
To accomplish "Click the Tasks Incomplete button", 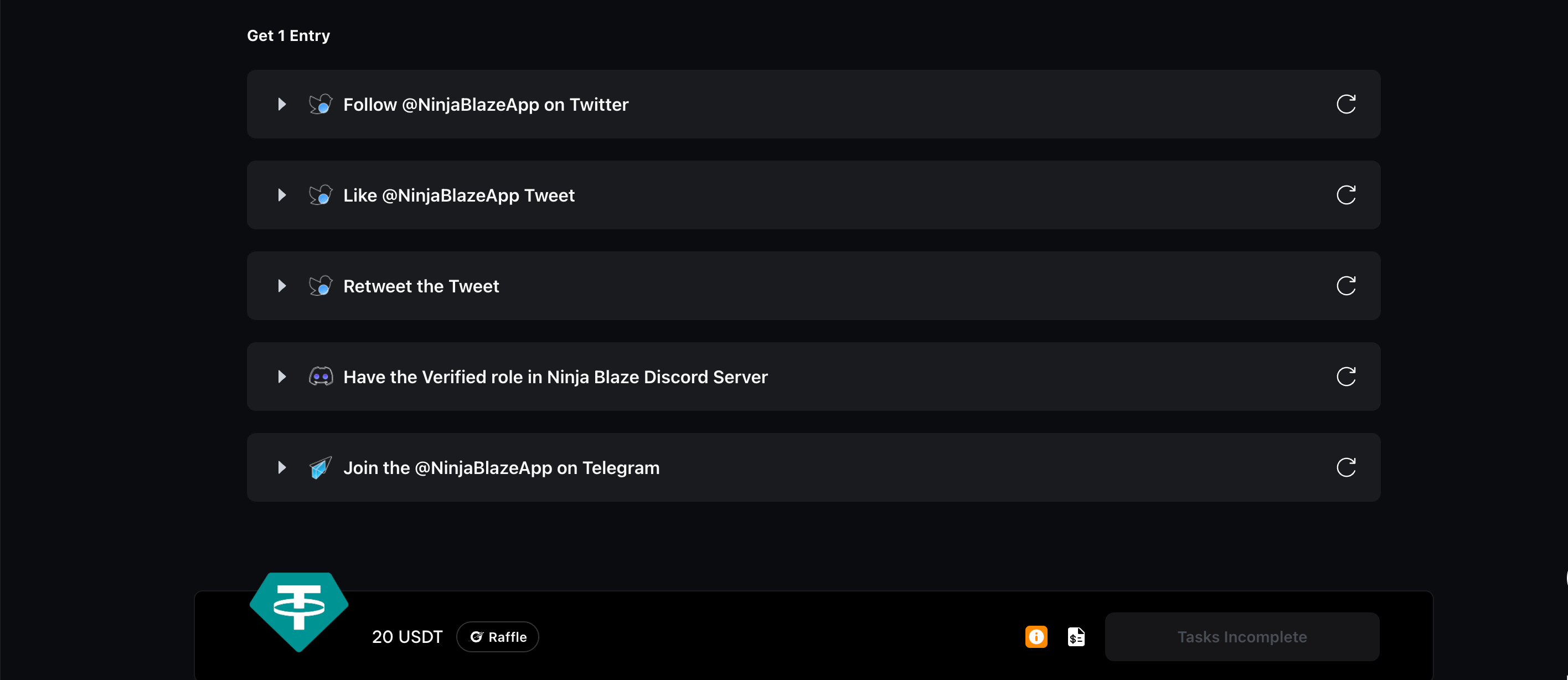I will [x=1242, y=637].
